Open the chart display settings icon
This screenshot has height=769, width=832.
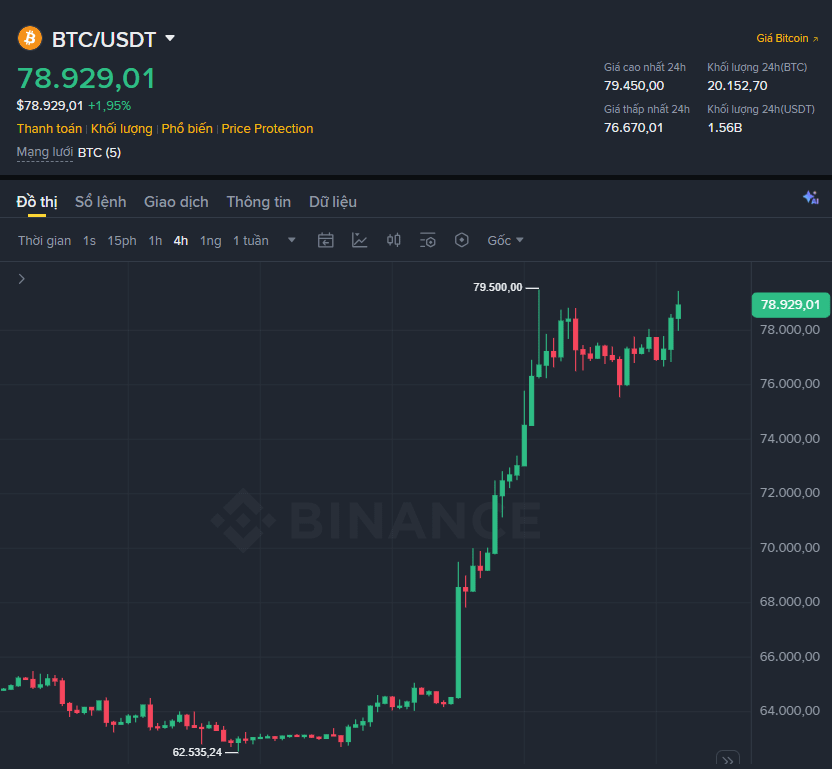[x=427, y=240]
